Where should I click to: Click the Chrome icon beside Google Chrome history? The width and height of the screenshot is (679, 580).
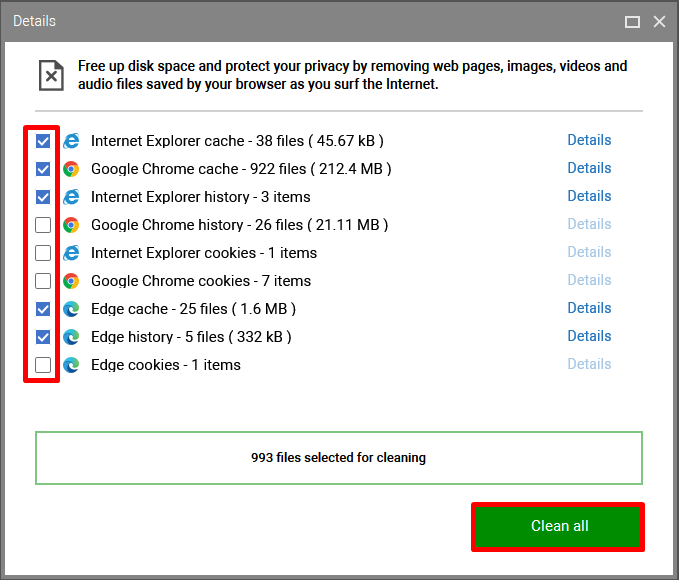[x=71, y=225]
